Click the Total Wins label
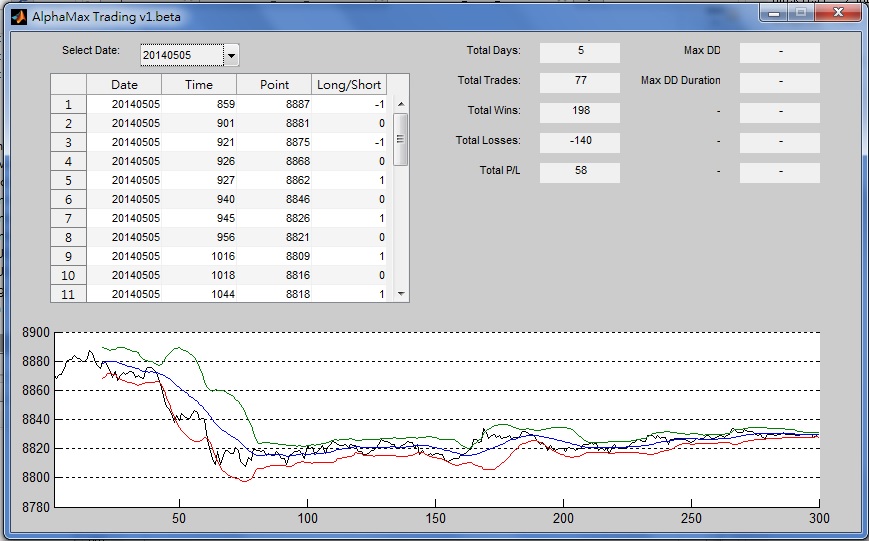This screenshot has width=869, height=541. point(494,110)
